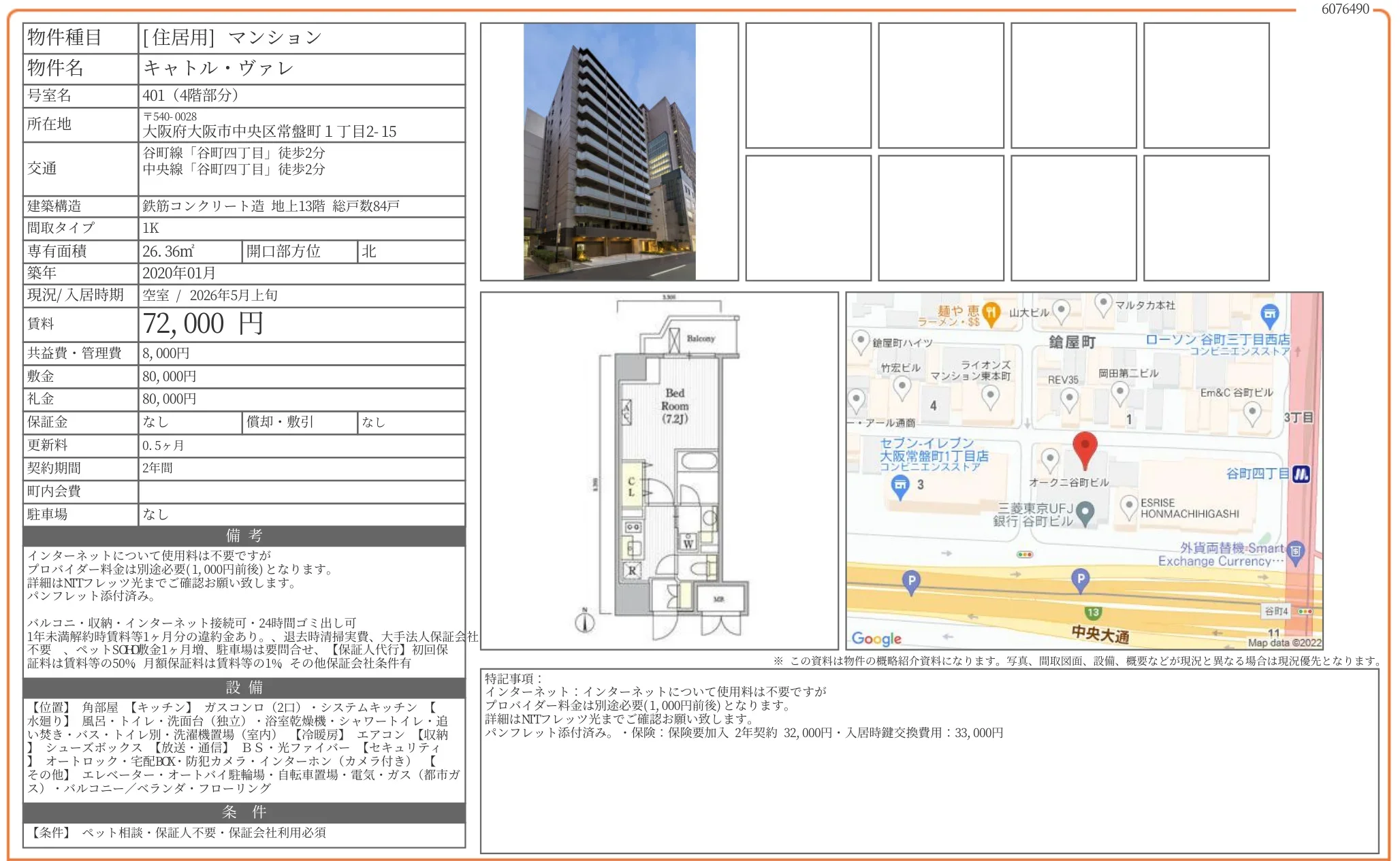The image size is (1400, 861).
Task: Click the 設備 section header bar
Action: [244, 687]
